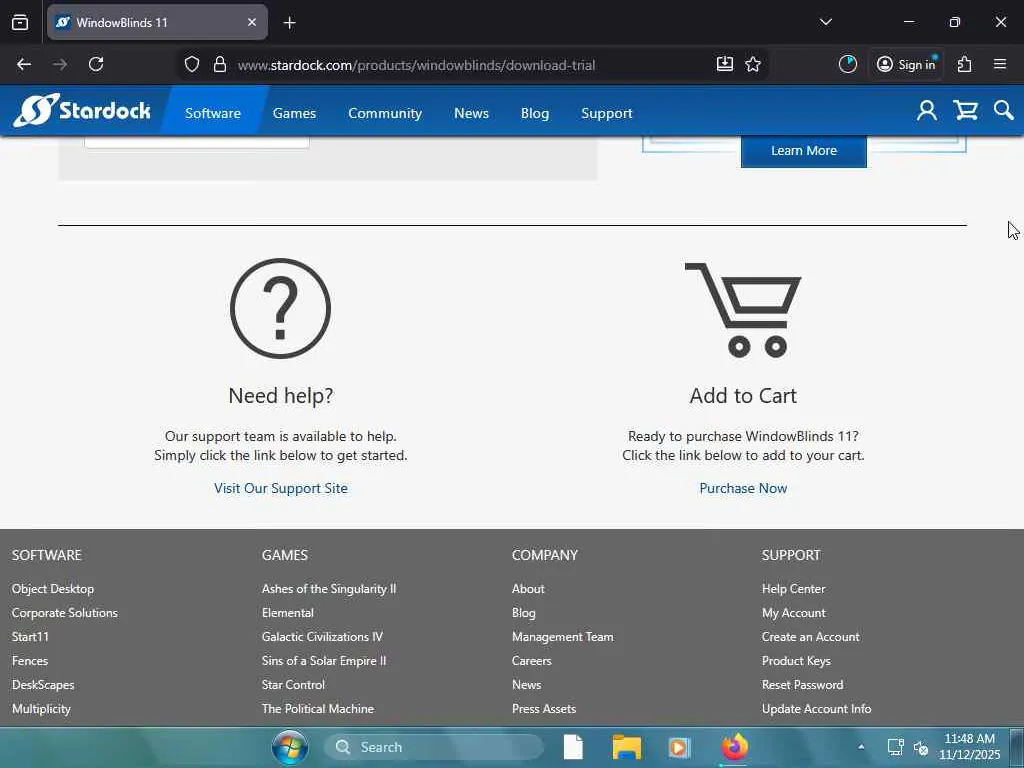The height and width of the screenshot is (768, 1024).
Task: Click the taskbar Search box
Action: (434, 747)
